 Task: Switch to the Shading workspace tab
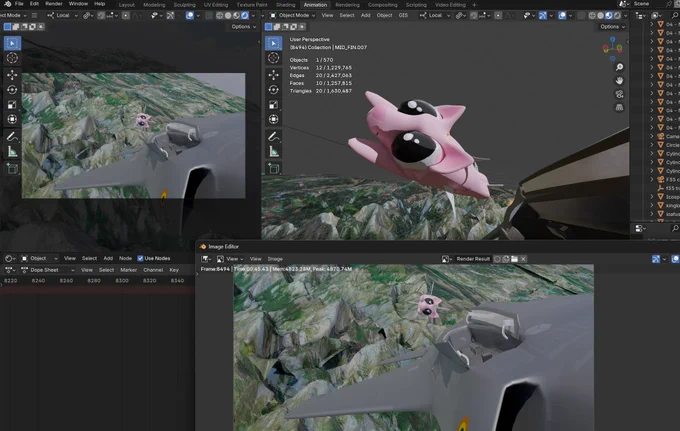coord(285,5)
